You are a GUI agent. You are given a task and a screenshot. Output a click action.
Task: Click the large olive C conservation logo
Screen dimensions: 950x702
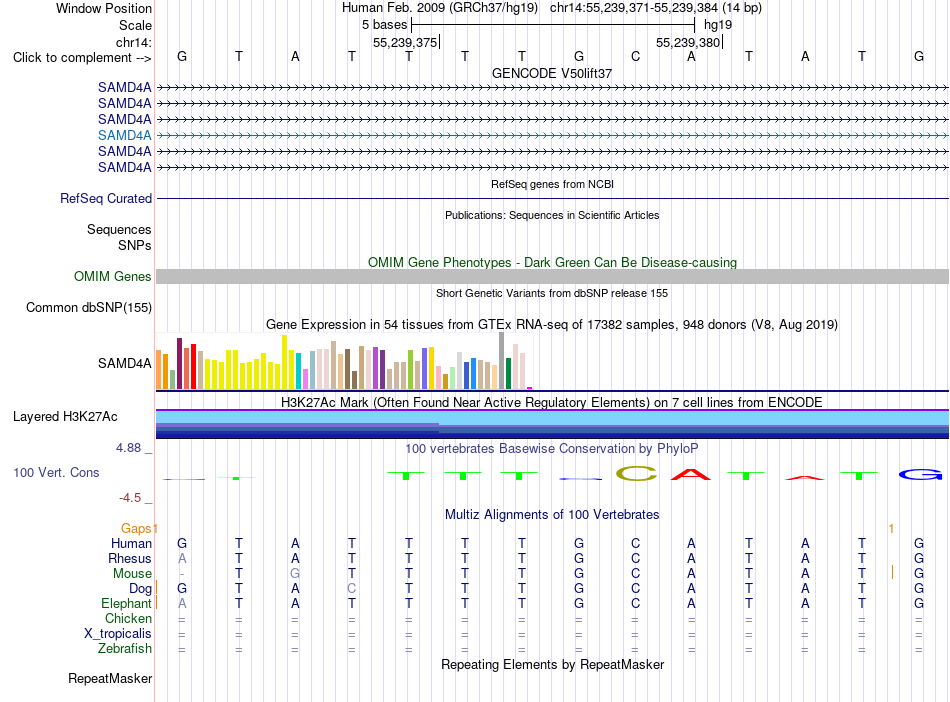[x=636, y=474]
